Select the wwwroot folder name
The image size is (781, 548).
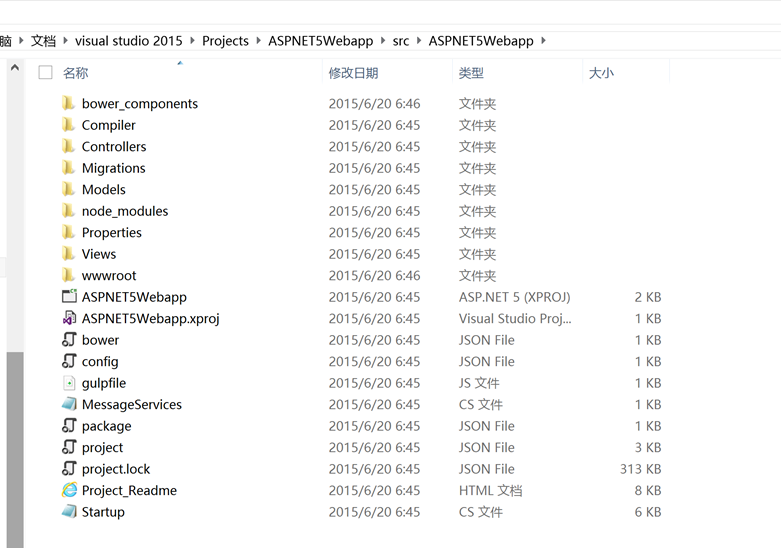(109, 275)
